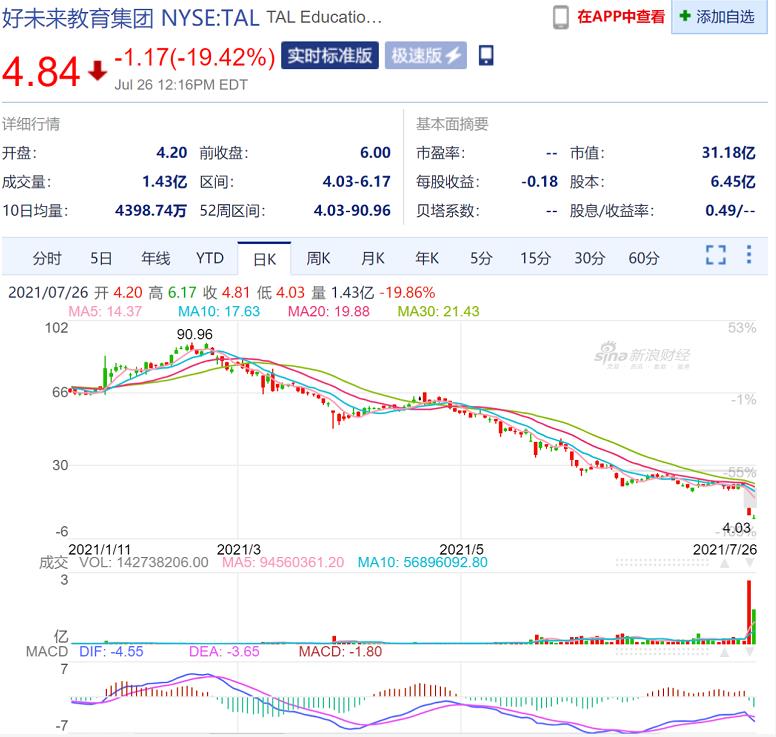Click the 每股收益 value -0.18
Image resolution: width=776 pixels, height=737 pixels.
coord(539,182)
